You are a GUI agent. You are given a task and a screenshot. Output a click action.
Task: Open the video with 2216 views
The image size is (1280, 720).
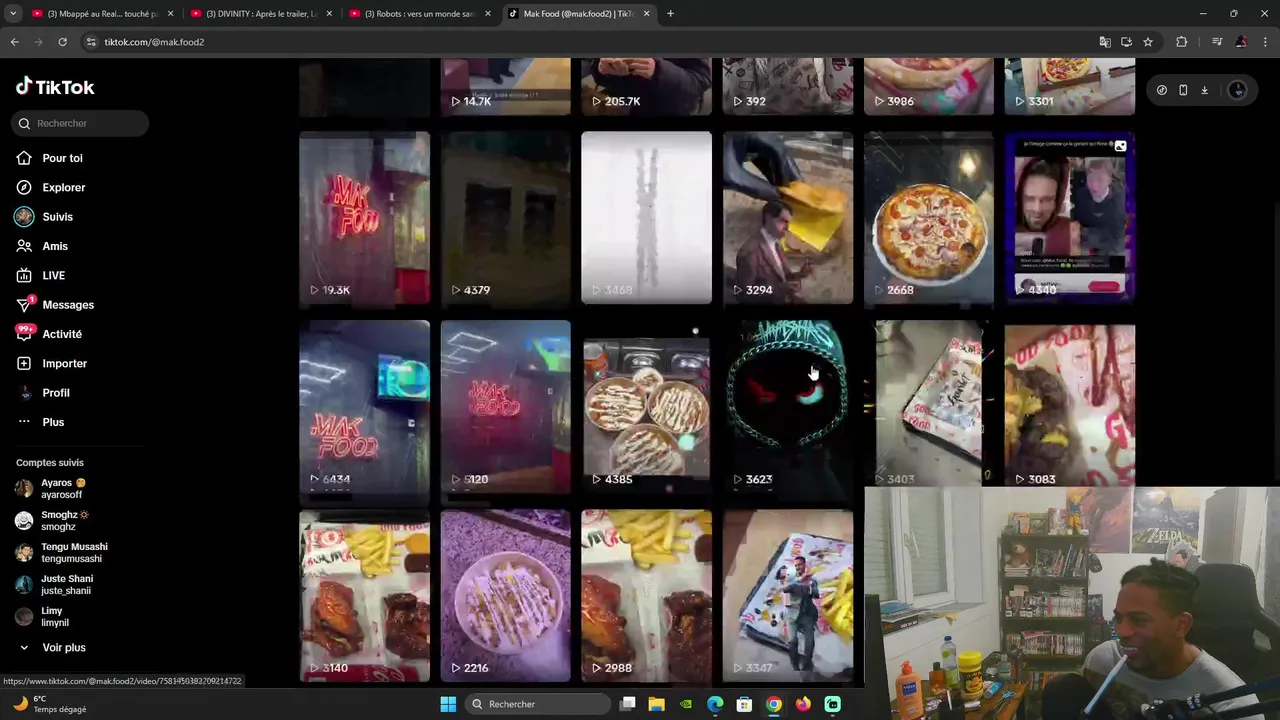coord(505,595)
